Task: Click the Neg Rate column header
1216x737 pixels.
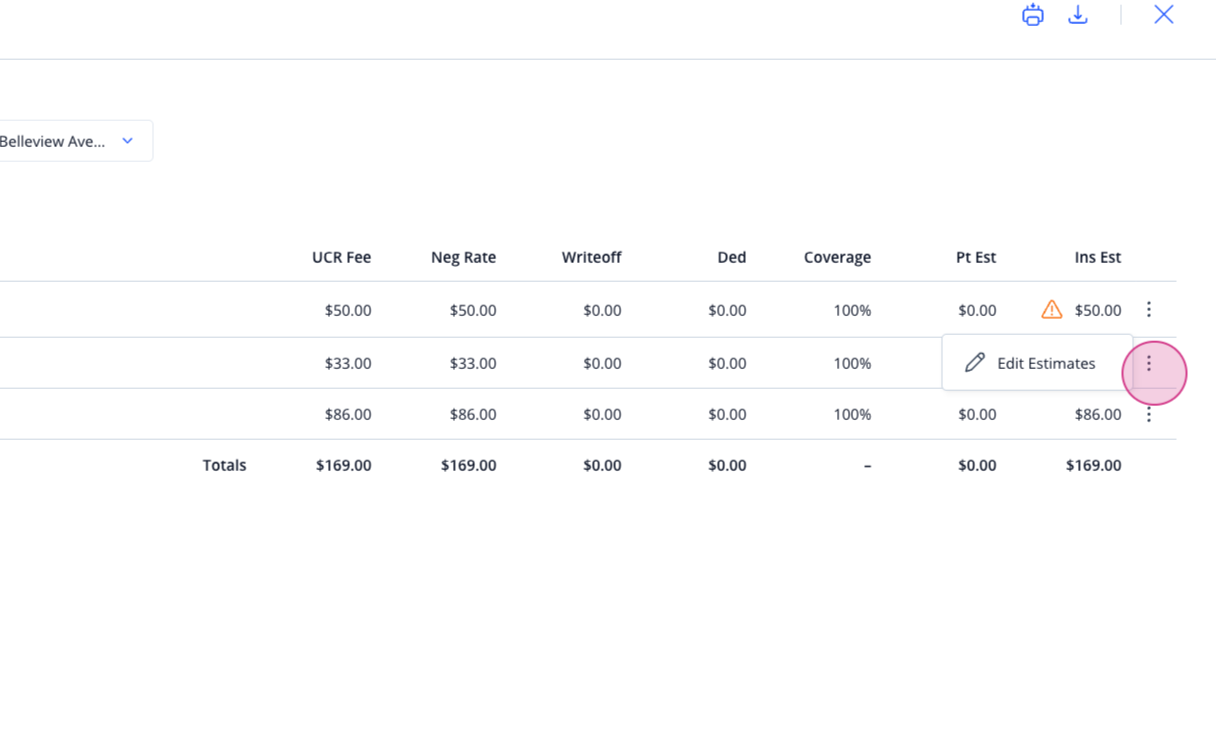Action: (463, 257)
